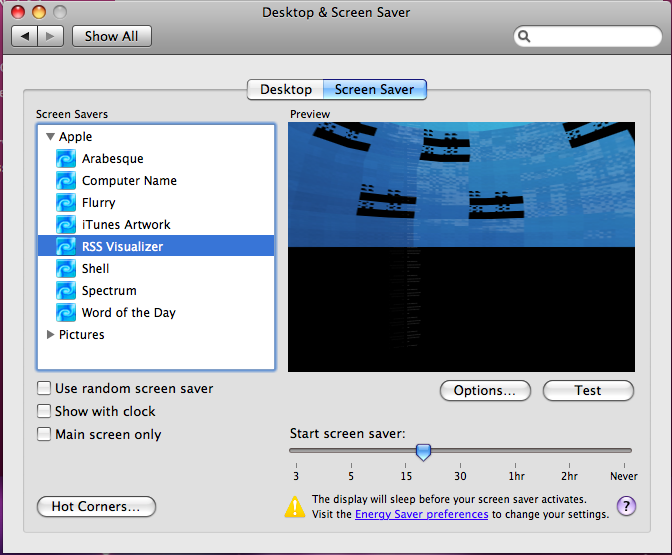This screenshot has height=555, width=672.
Task: Open Energy Saver preferences link
Action: 422,514
